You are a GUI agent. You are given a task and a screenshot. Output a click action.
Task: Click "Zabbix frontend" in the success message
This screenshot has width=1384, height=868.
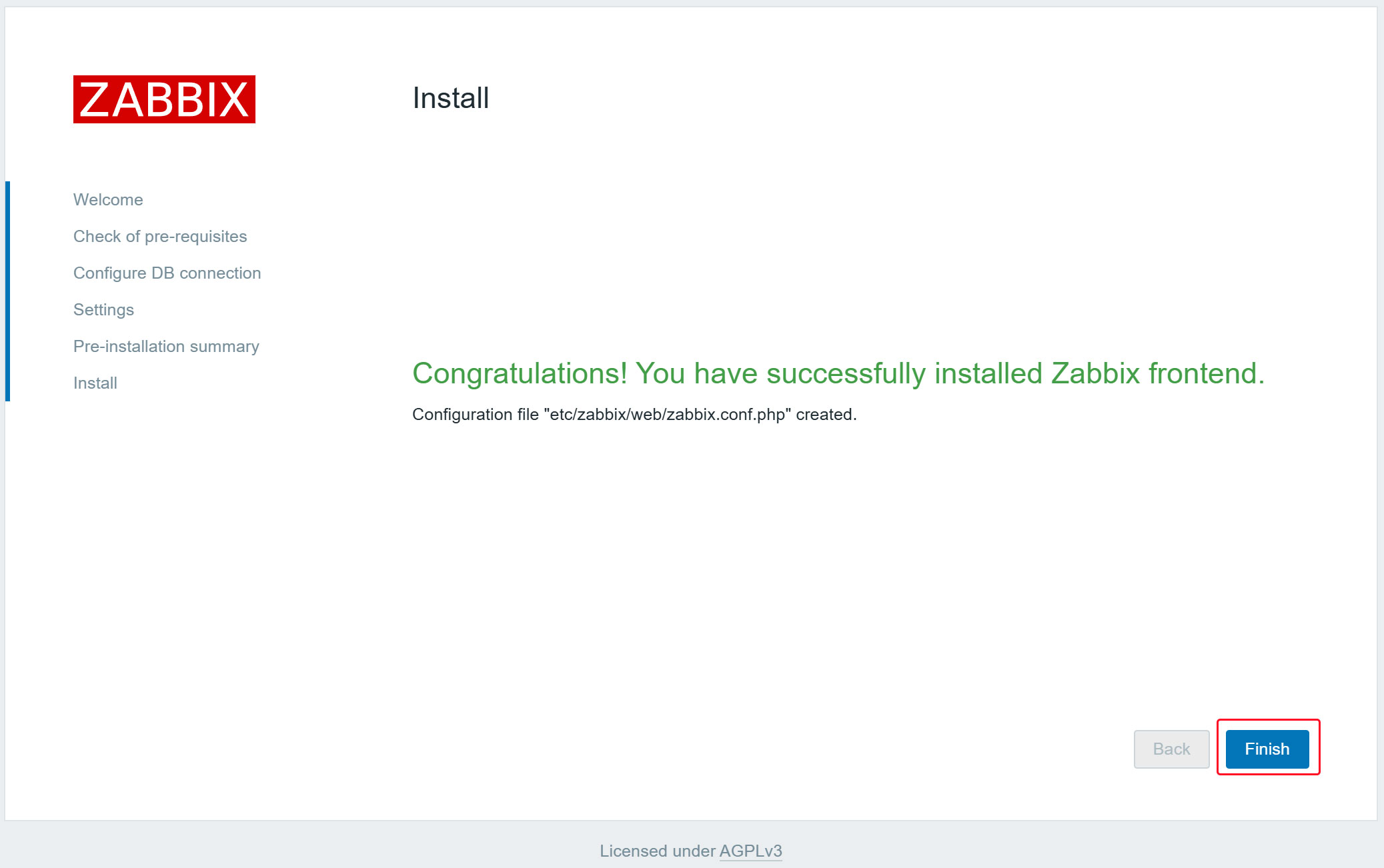coord(1157,373)
